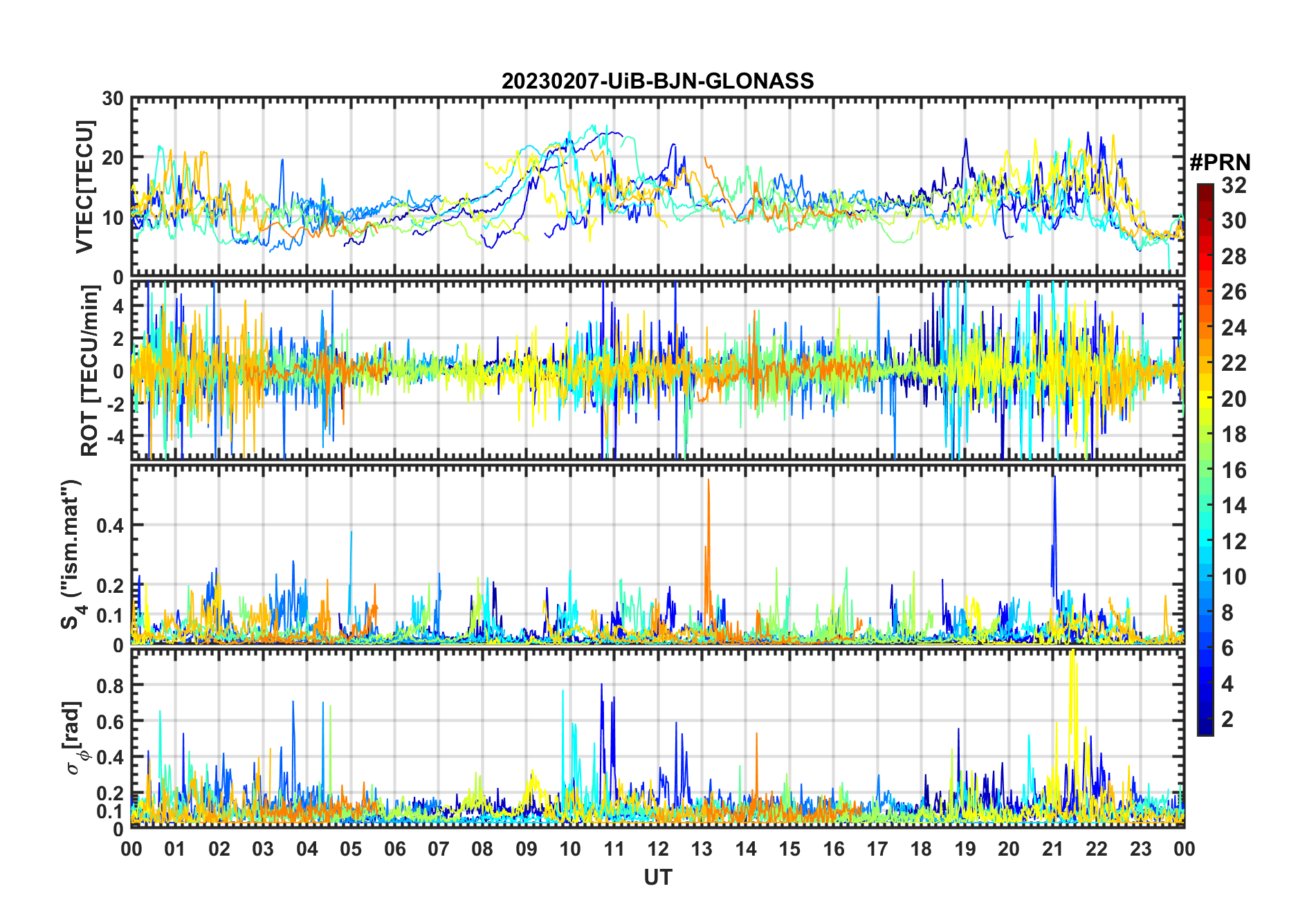The height and width of the screenshot is (920, 1316).
Task: Click x-axis hour label 03
Action: pyautogui.click(x=263, y=849)
